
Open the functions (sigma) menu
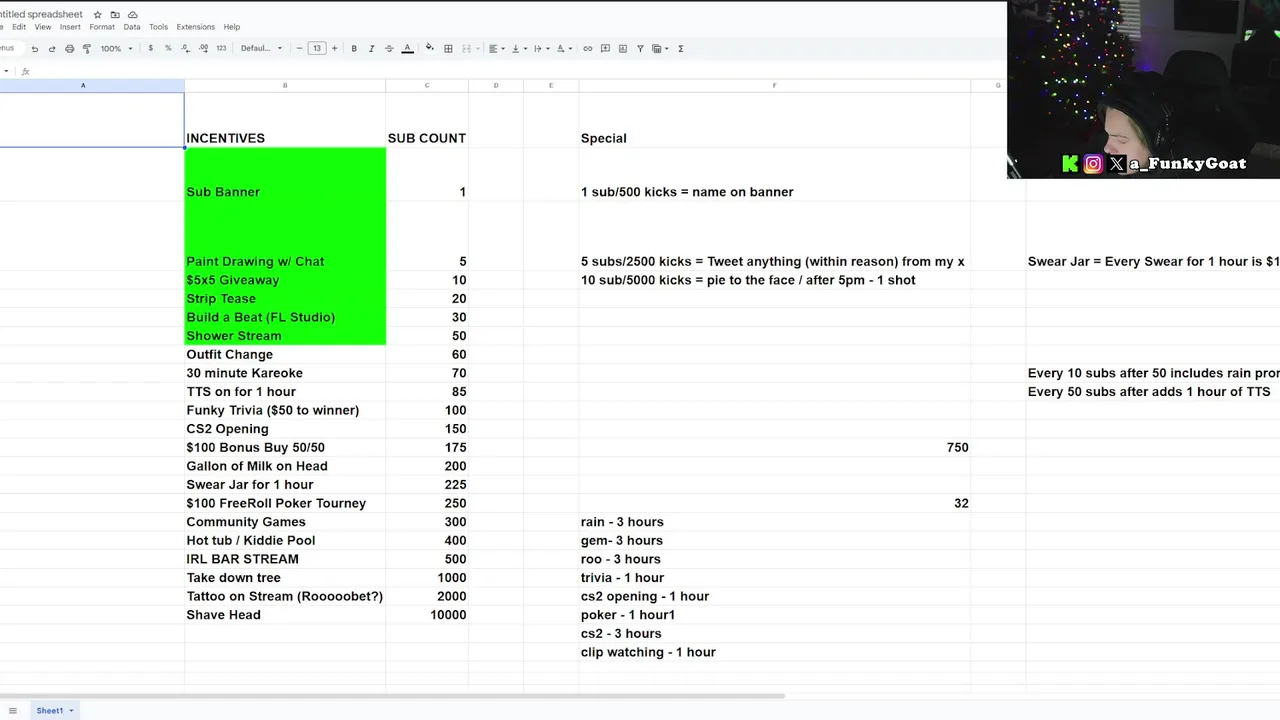click(x=681, y=48)
